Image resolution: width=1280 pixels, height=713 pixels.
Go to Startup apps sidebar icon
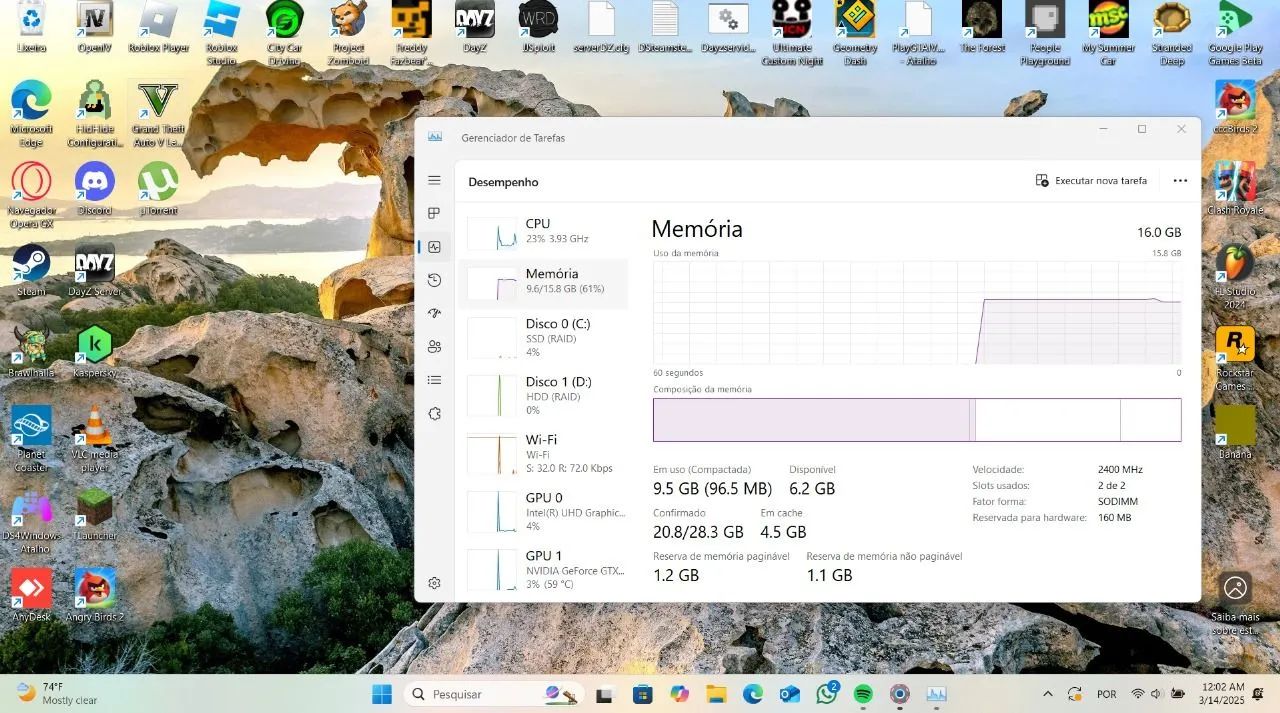pyautogui.click(x=434, y=313)
